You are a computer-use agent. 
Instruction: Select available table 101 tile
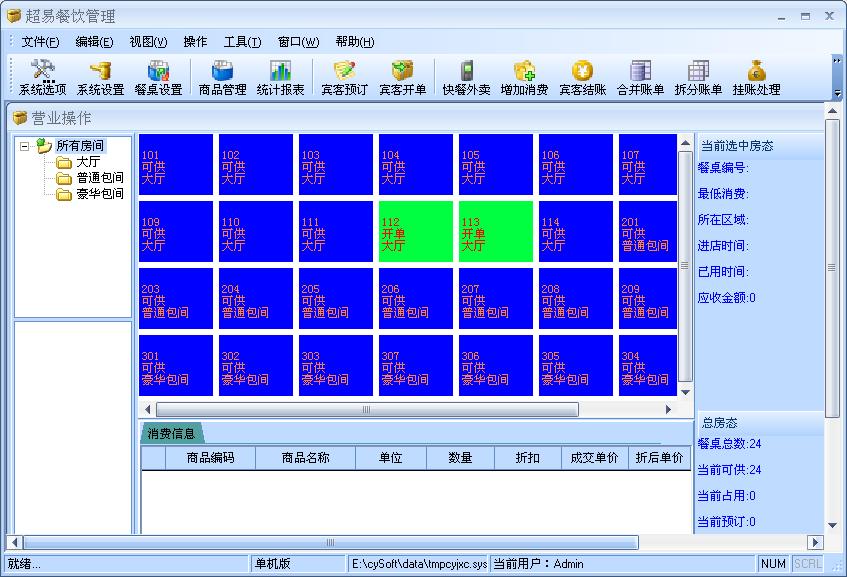click(175, 165)
